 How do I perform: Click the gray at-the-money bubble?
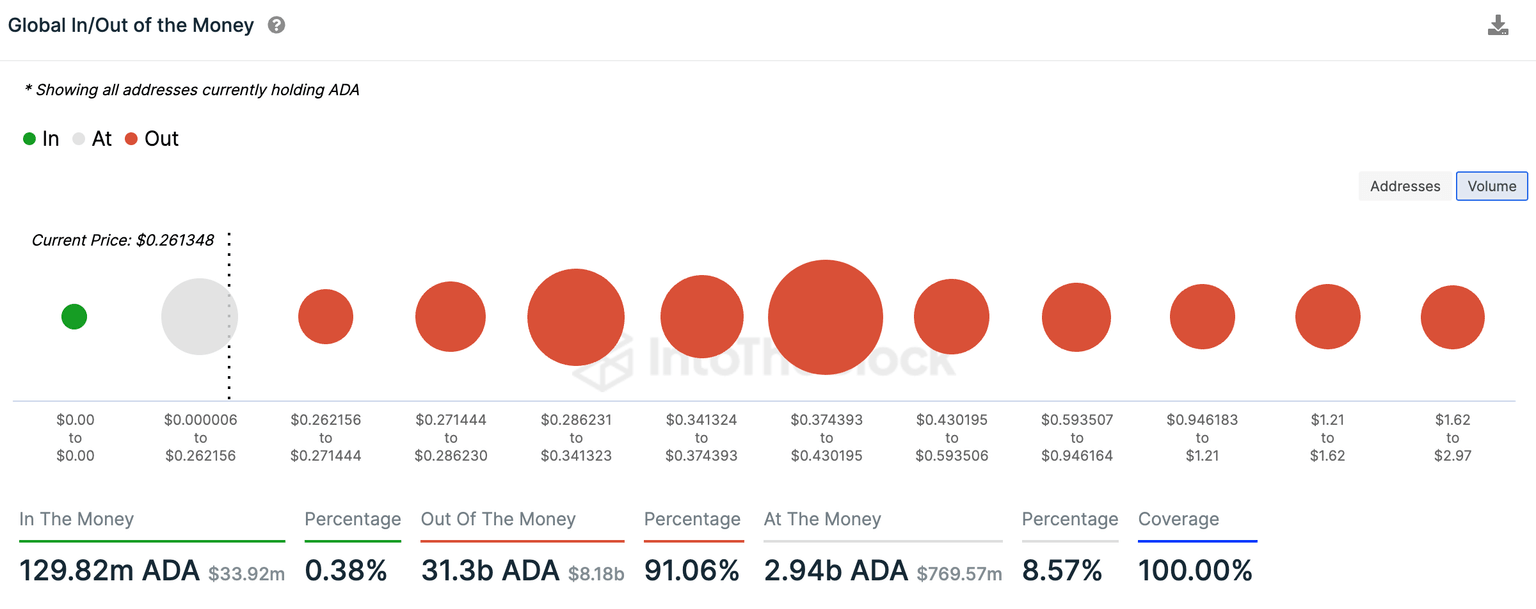[x=199, y=316]
